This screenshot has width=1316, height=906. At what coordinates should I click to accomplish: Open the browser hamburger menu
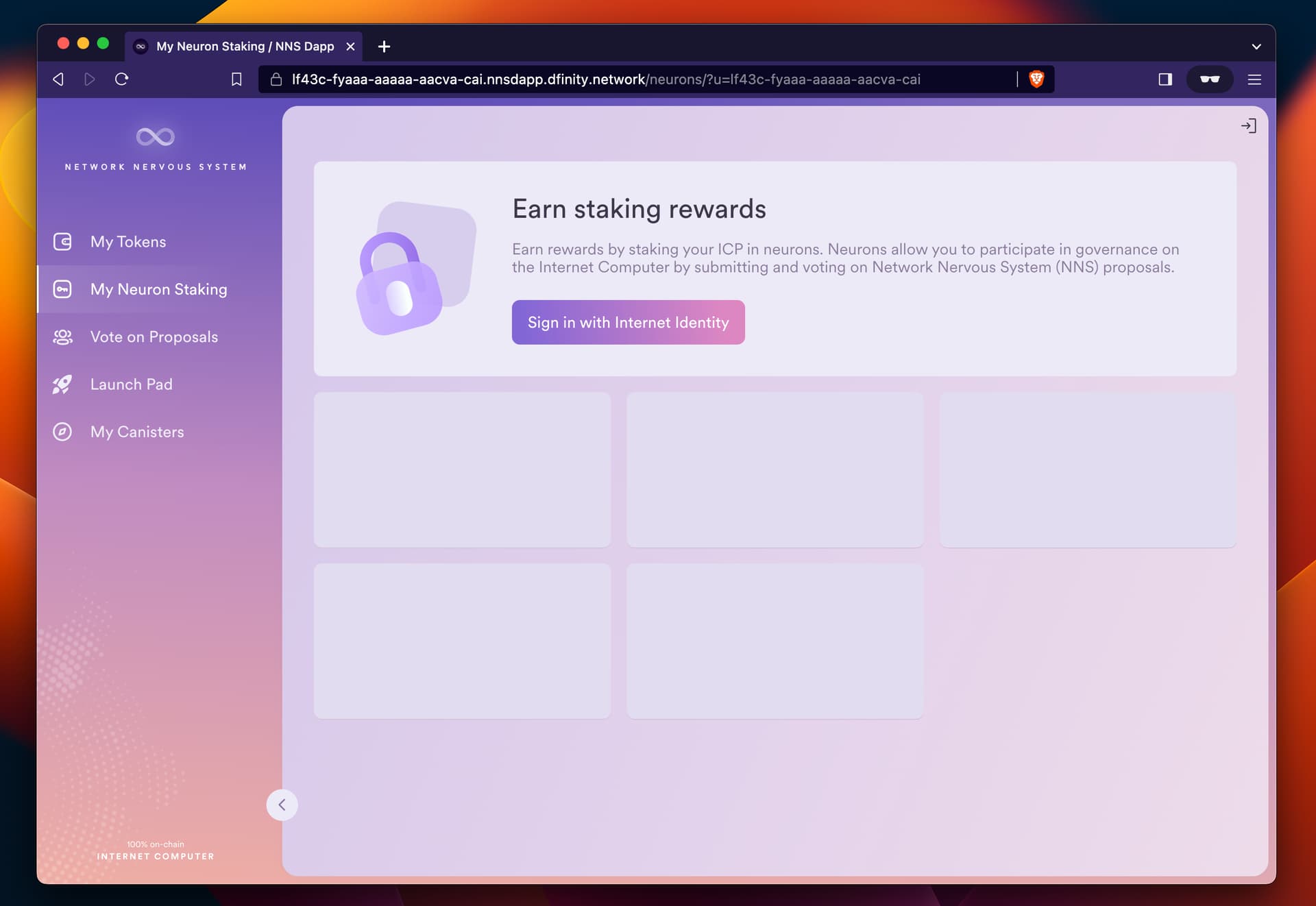[1254, 79]
